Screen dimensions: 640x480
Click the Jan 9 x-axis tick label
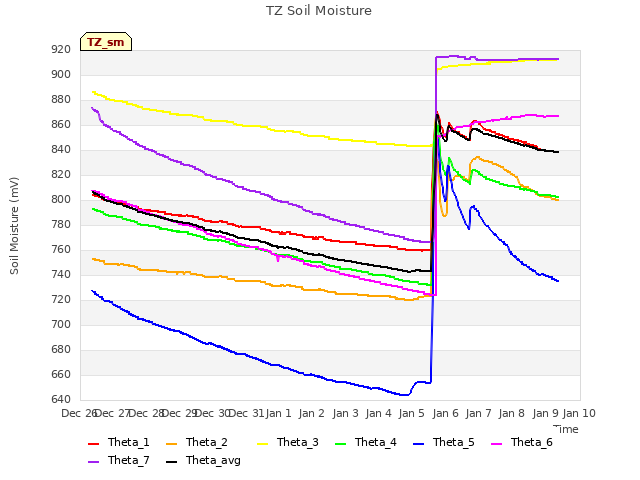pyautogui.click(x=546, y=413)
